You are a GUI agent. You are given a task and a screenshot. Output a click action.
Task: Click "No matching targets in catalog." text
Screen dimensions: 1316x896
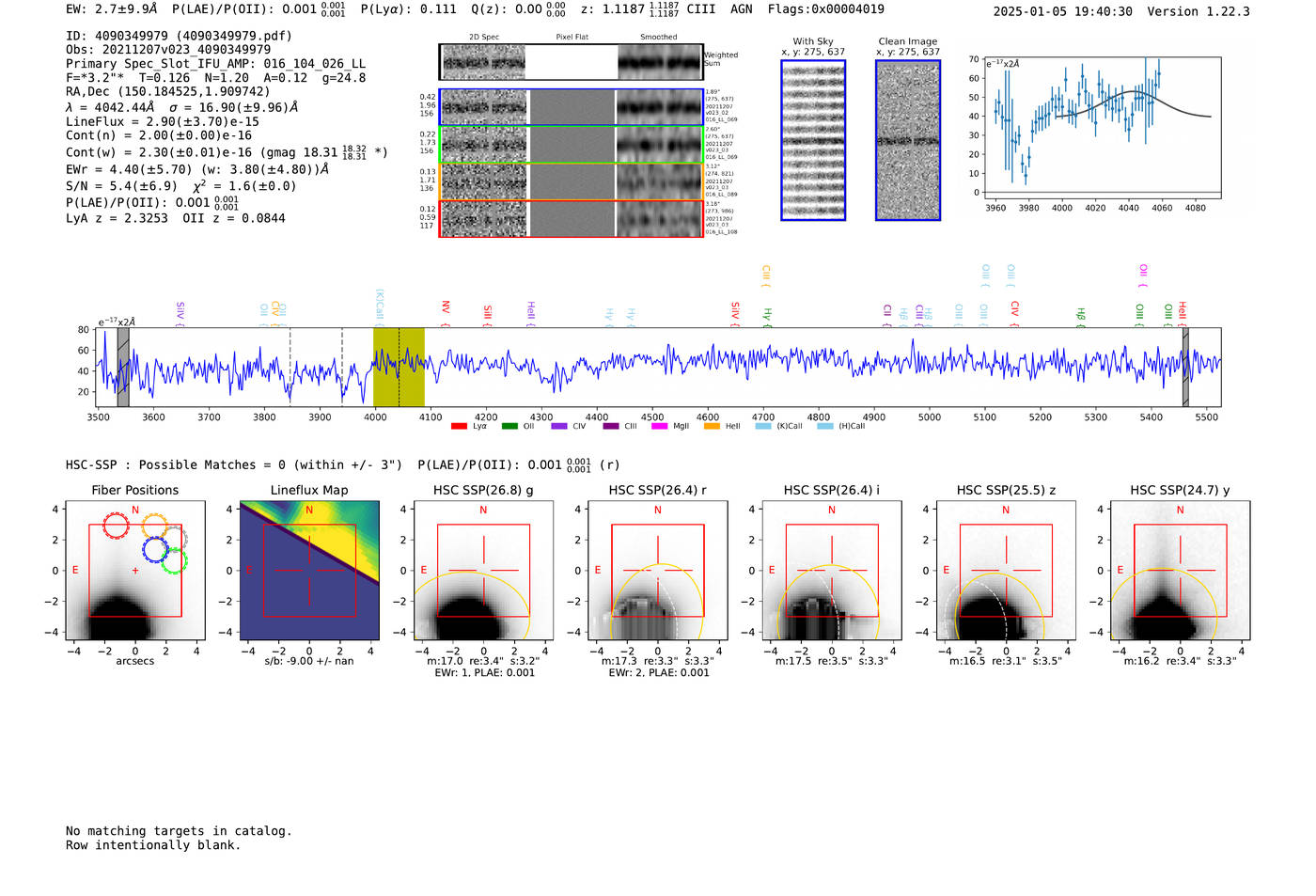[179, 831]
